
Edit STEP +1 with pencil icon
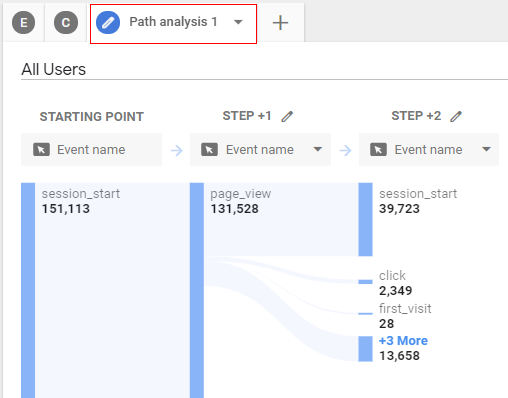[x=287, y=117]
